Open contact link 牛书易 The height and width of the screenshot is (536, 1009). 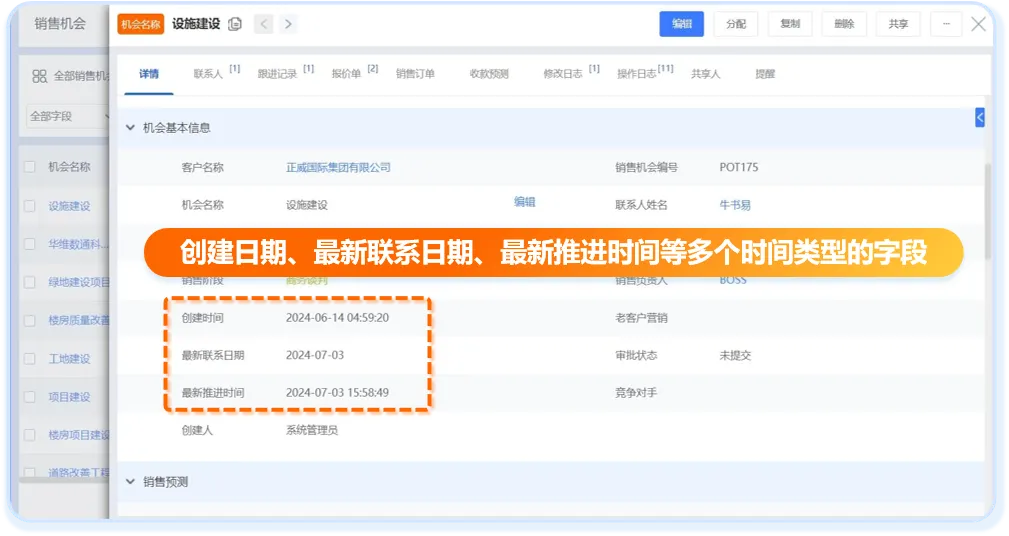coord(735,205)
